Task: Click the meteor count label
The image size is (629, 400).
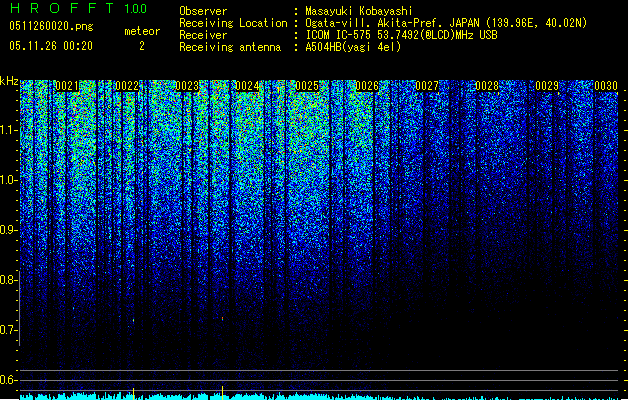Action: pos(142,31)
